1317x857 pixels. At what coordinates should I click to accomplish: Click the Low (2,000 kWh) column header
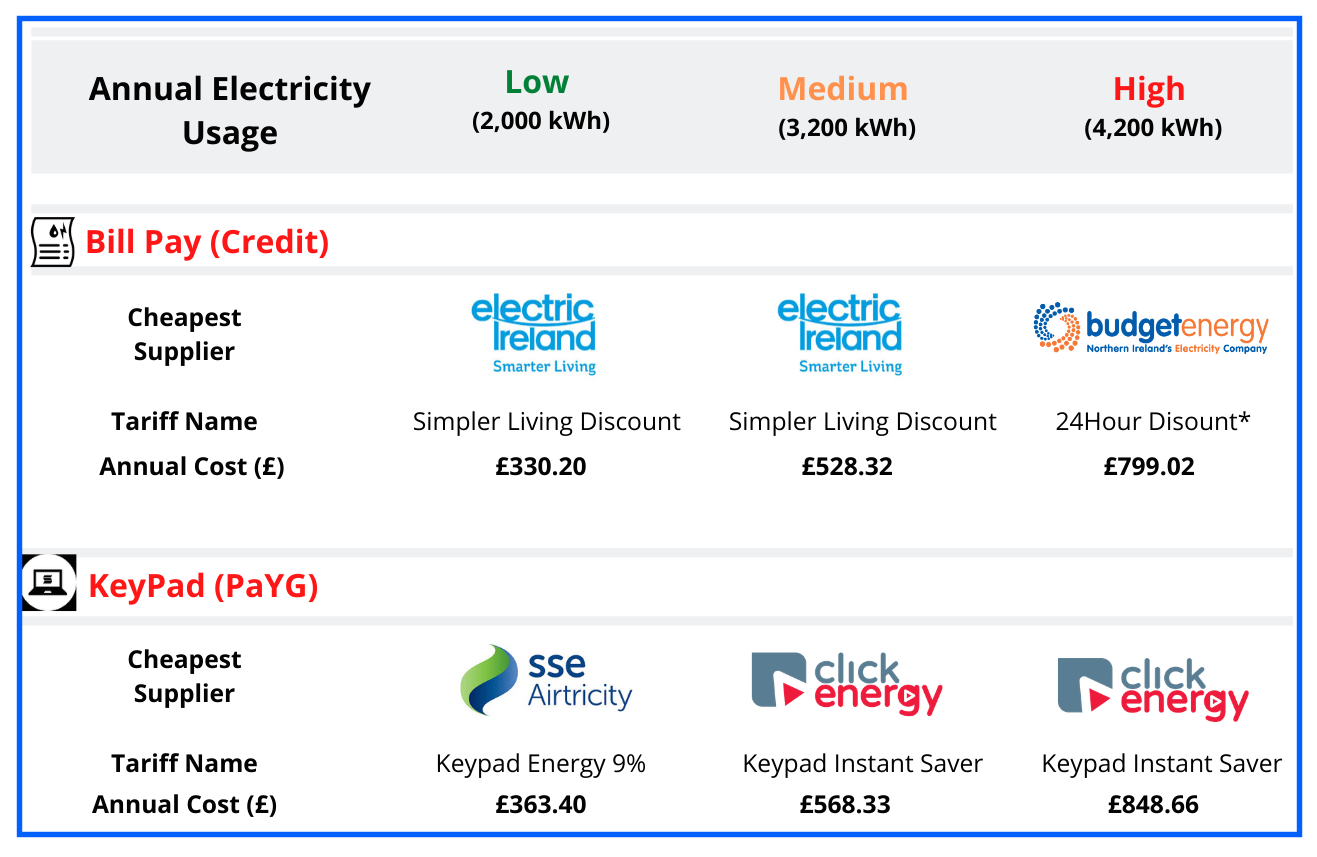coord(540,100)
